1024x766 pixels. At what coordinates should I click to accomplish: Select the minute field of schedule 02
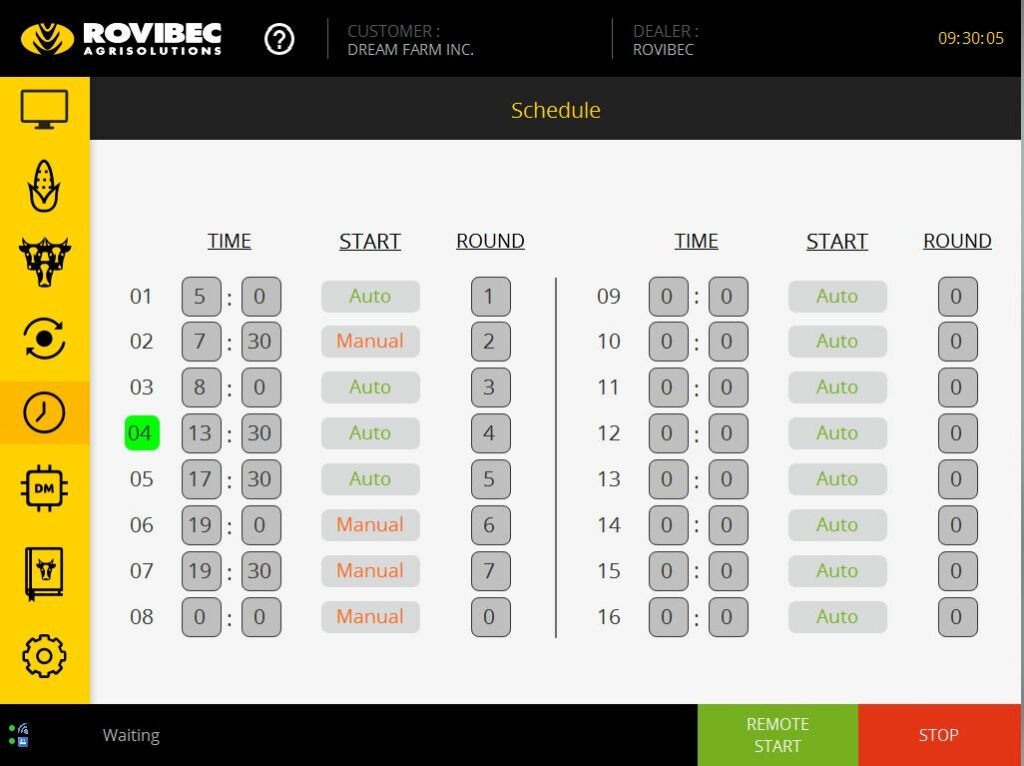click(x=261, y=341)
